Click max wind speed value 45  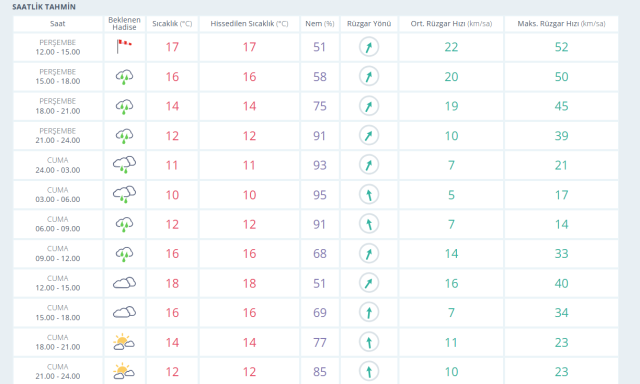(561, 106)
